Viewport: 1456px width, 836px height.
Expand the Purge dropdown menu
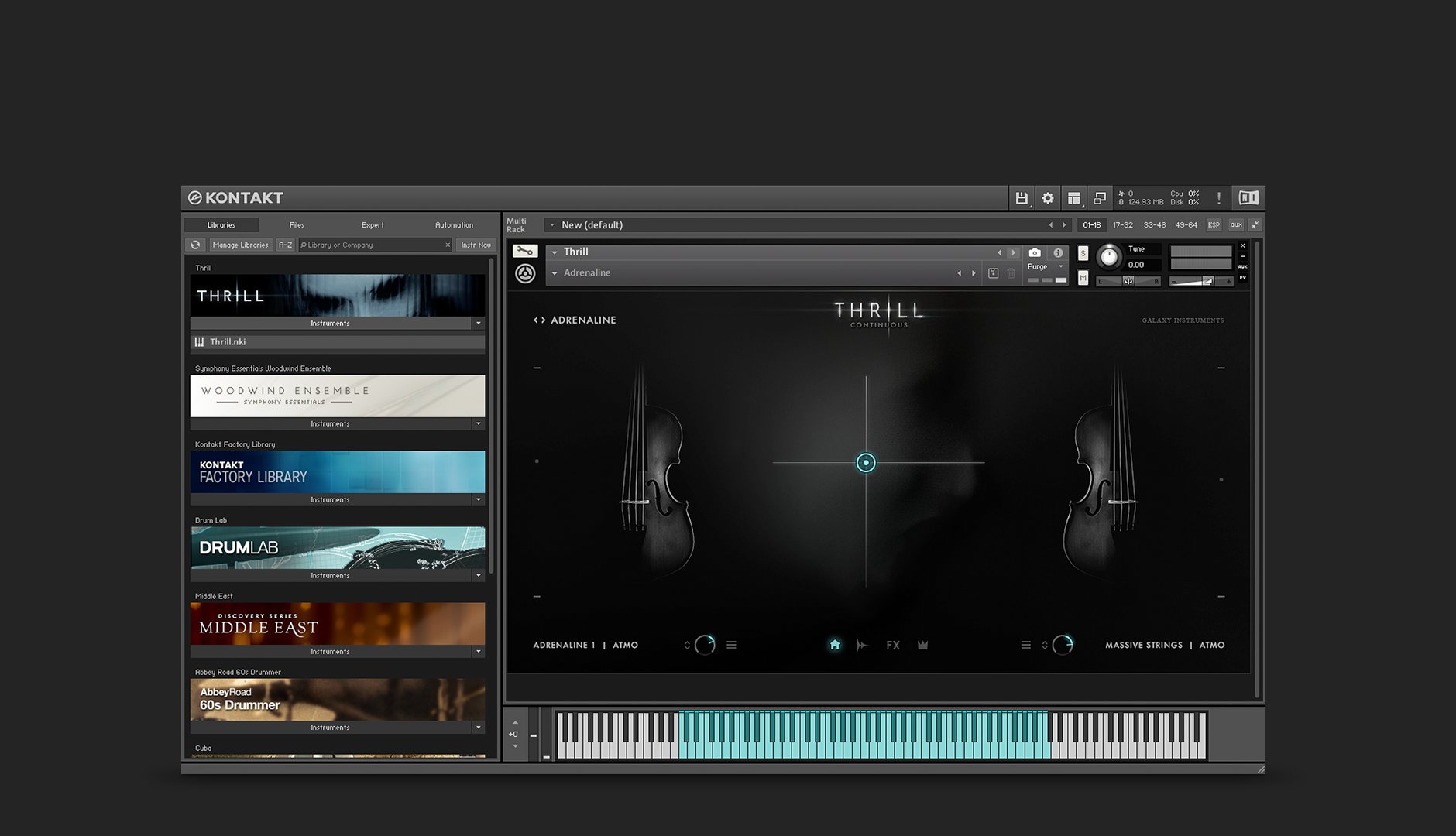[x=1046, y=266]
